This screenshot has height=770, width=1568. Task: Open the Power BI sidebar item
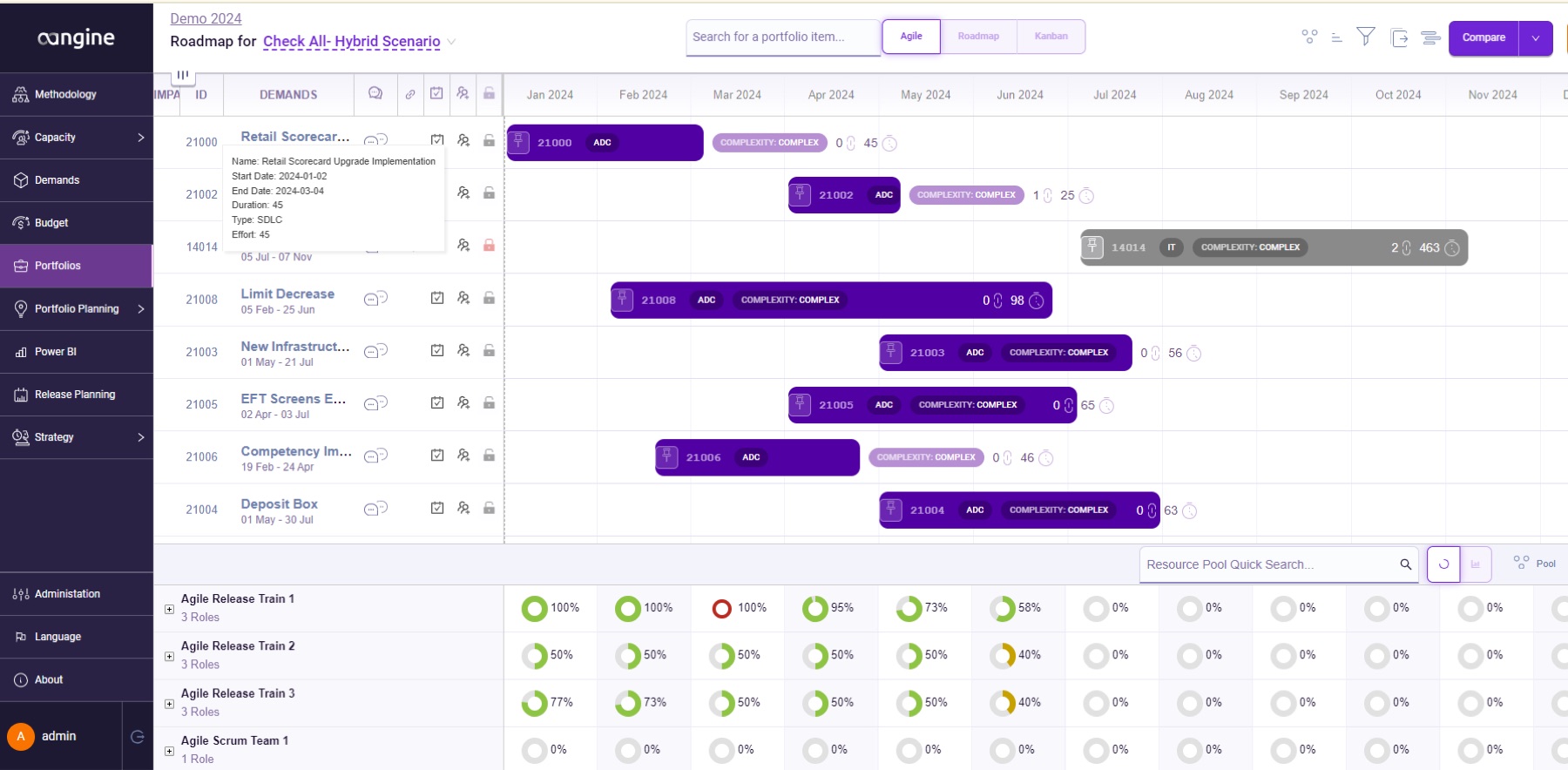(x=77, y=352)
